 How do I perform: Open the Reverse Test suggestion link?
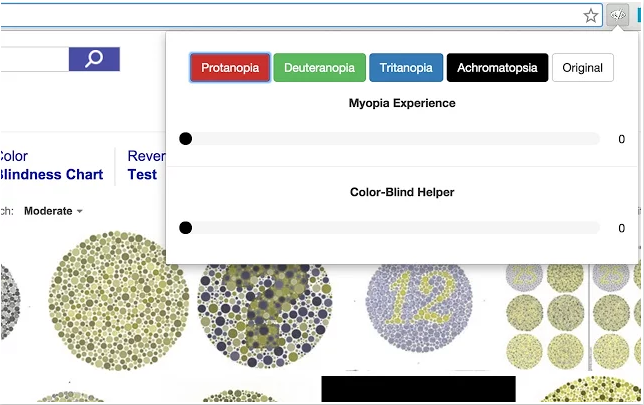146,166
